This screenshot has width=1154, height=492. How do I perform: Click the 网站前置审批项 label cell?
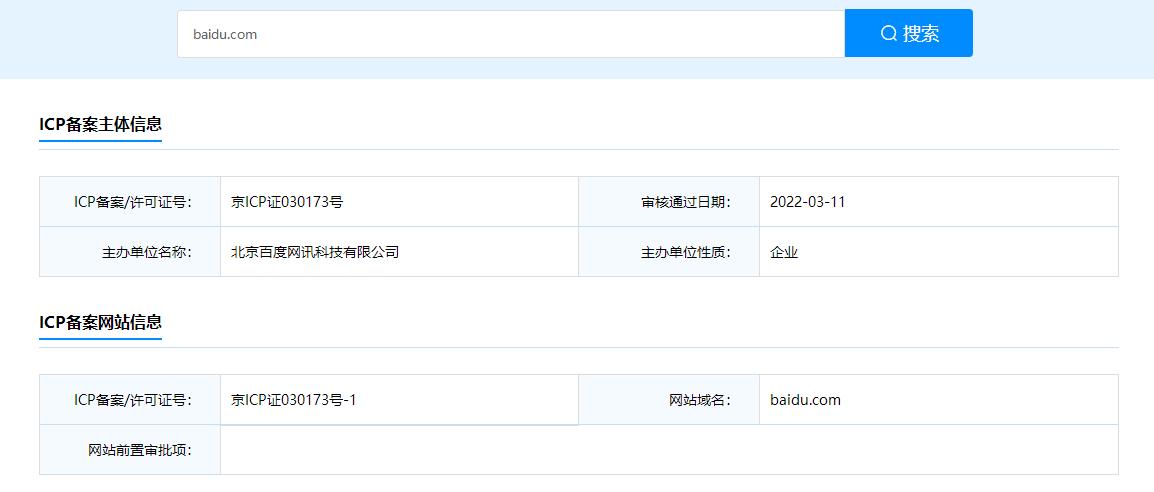[x=130, y=450]
